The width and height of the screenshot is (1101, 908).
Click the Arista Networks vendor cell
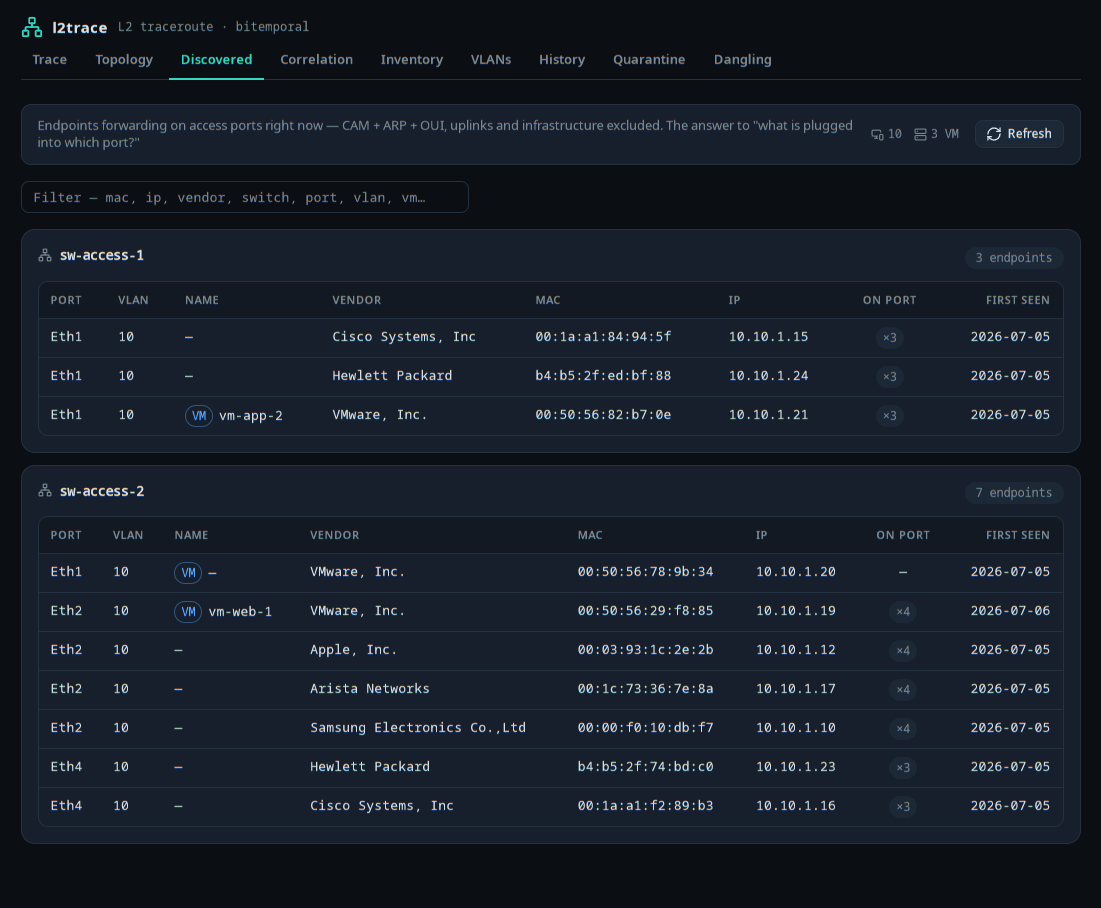pos(369,689)
